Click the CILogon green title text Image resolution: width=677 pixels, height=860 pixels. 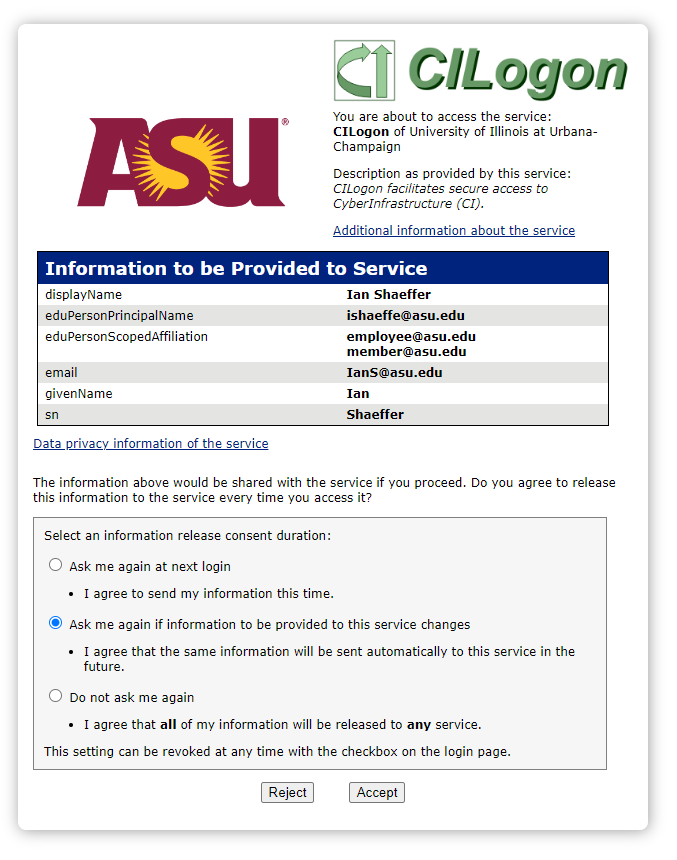[x=516, y=72]
